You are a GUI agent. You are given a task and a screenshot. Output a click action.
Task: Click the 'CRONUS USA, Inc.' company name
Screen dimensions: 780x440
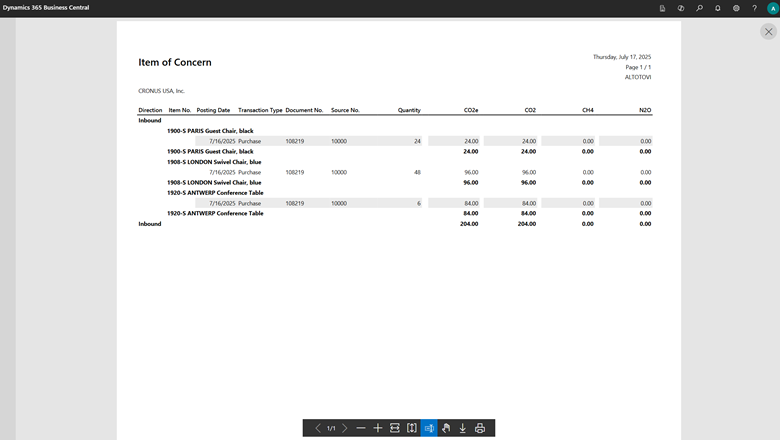pos(162,91)
